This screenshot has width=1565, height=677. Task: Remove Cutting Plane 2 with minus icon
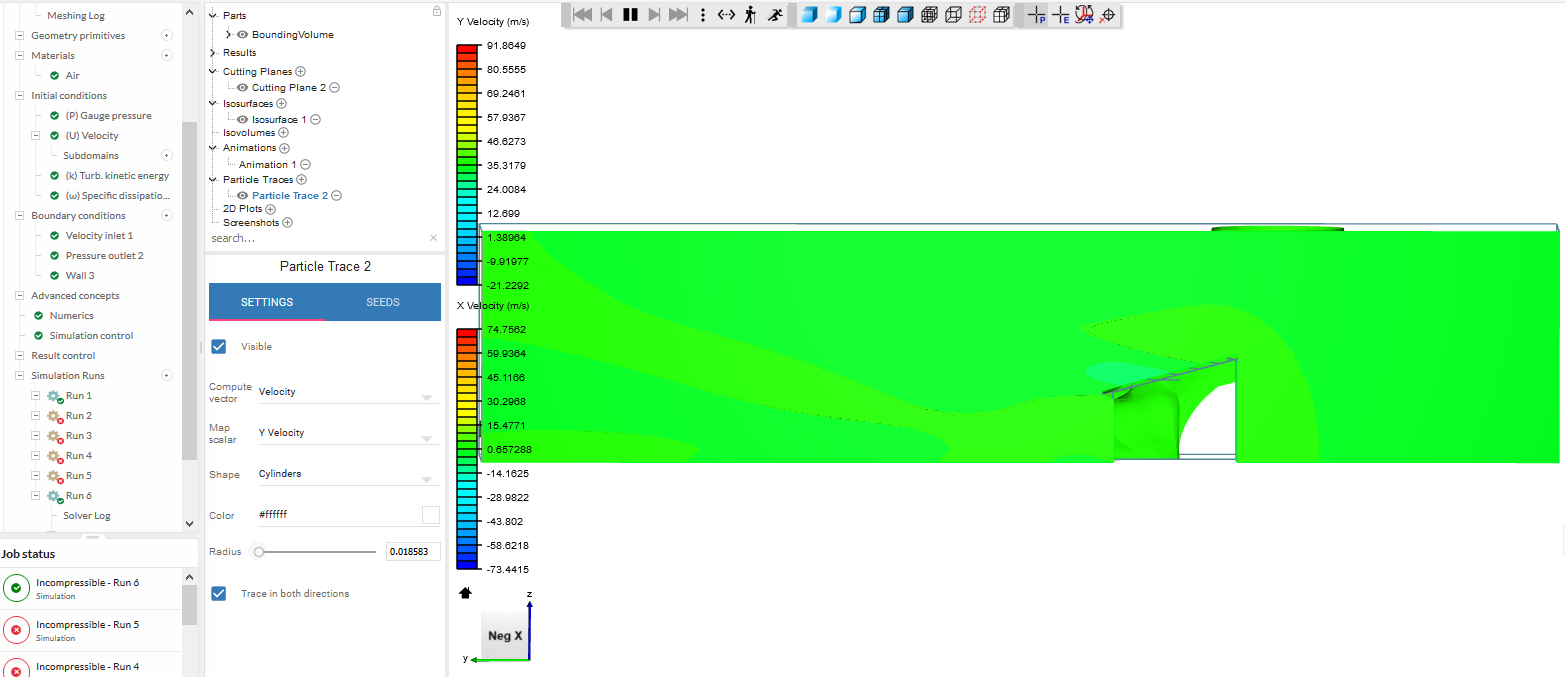click(334, 88)
